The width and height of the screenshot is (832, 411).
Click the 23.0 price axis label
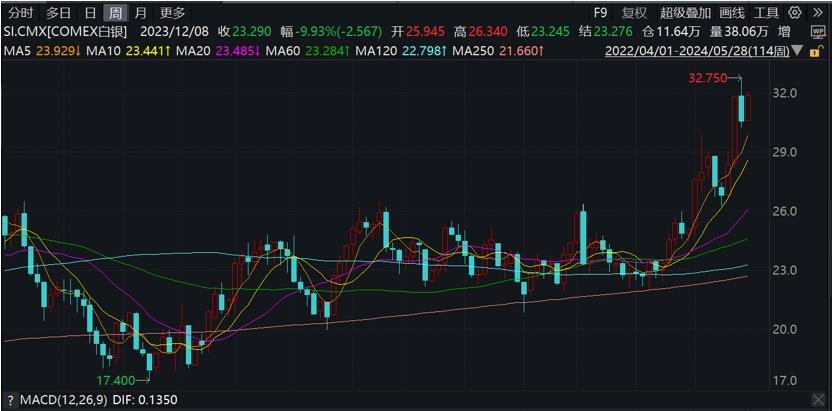click(x=786, y=270)
